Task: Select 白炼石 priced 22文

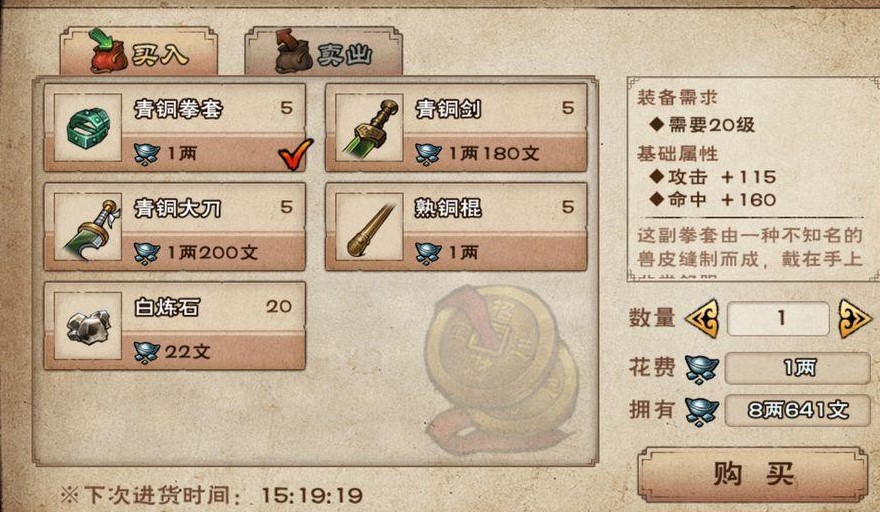Action: 175,326
